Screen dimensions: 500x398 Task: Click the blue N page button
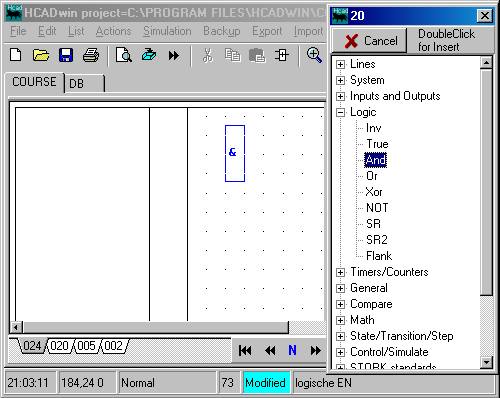click(x=292, y=350)
